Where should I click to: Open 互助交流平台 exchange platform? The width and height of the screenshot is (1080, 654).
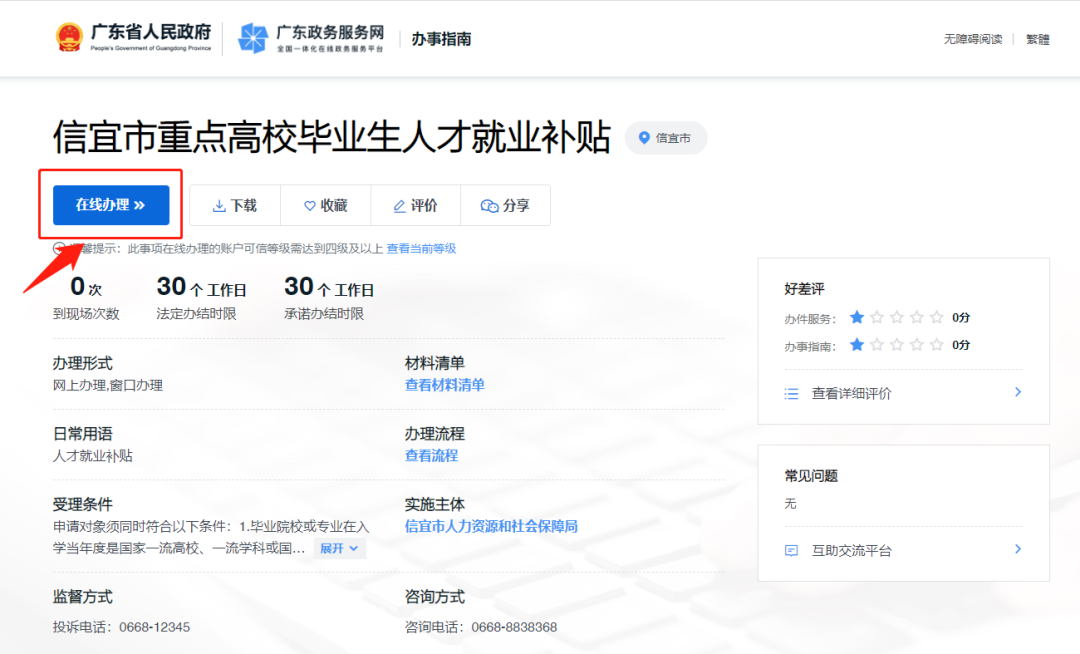903,550
